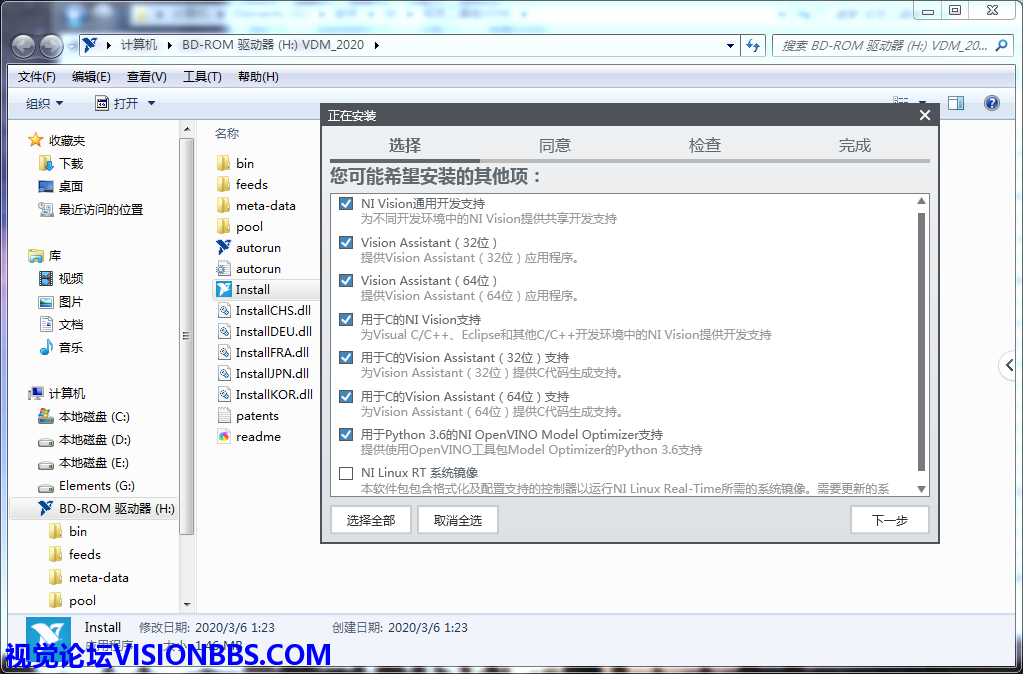Select the autorun NI application icon

(x=224, y=247)
